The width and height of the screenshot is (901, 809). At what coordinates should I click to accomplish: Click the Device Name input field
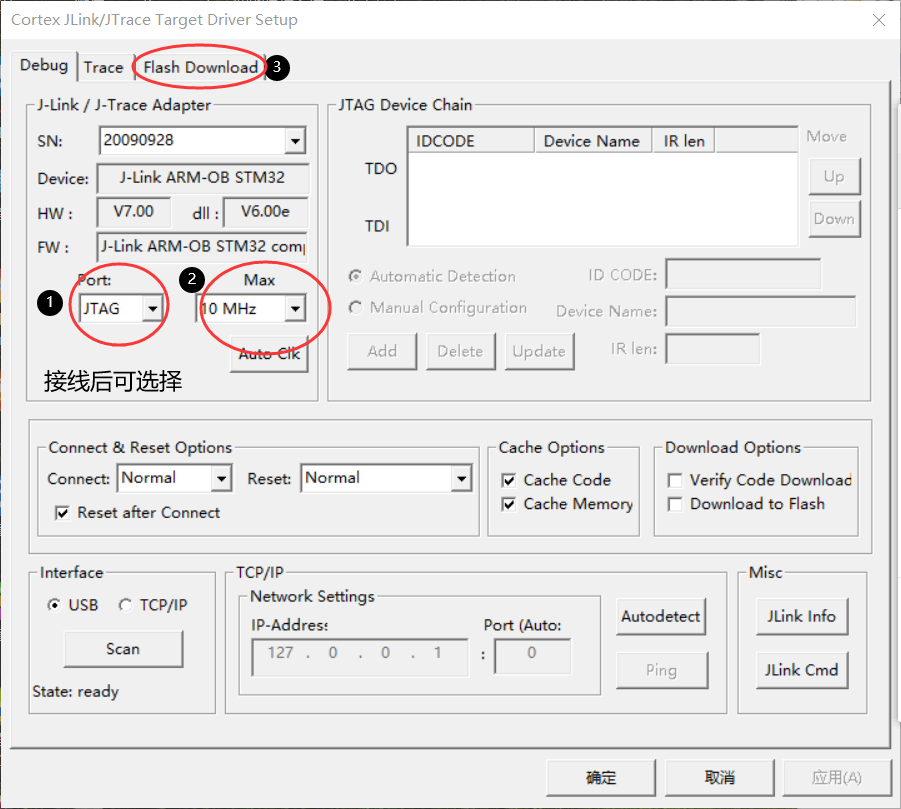click(x=761, y=311)
